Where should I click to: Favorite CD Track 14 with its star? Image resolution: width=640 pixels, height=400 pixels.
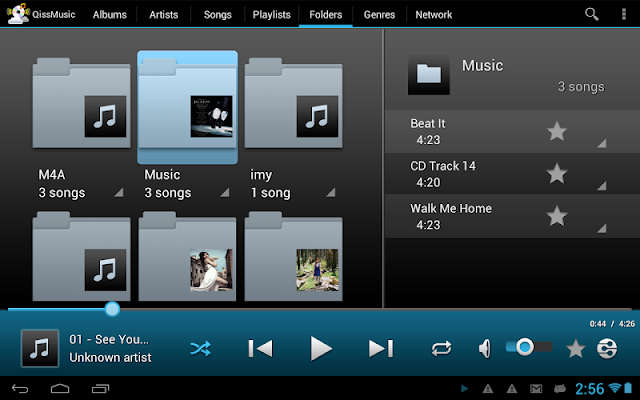pos(557,173)
